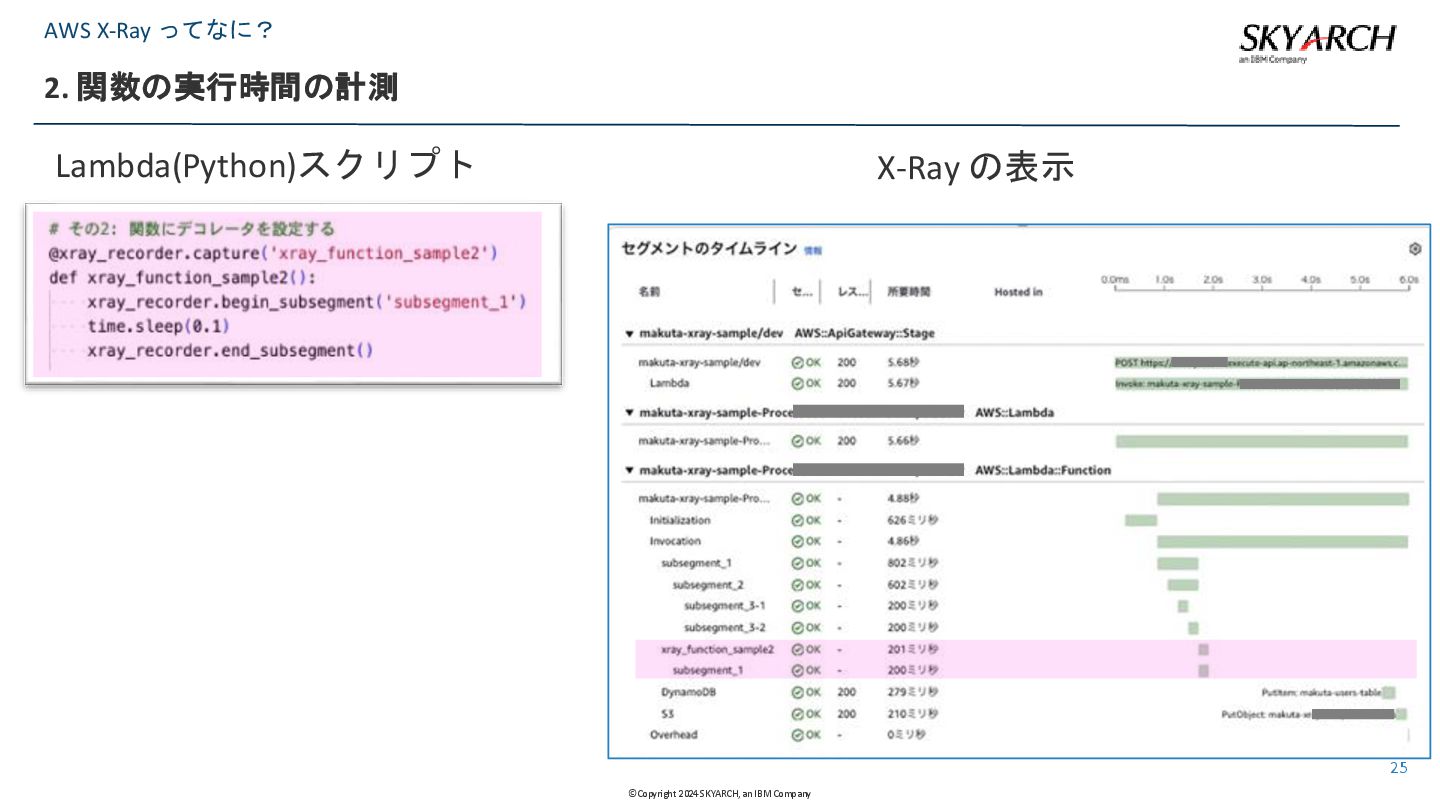
Task: Collapse the makuta-xray-sample/dev AWS::ApiGateway::Stage group
Action: click(629, 333)
